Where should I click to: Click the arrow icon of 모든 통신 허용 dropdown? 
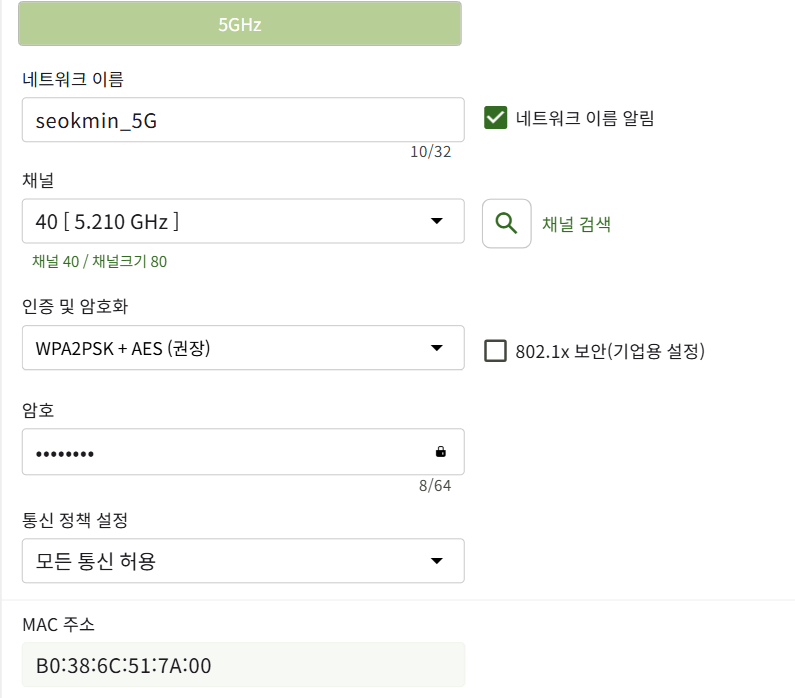tap(437, 561)
